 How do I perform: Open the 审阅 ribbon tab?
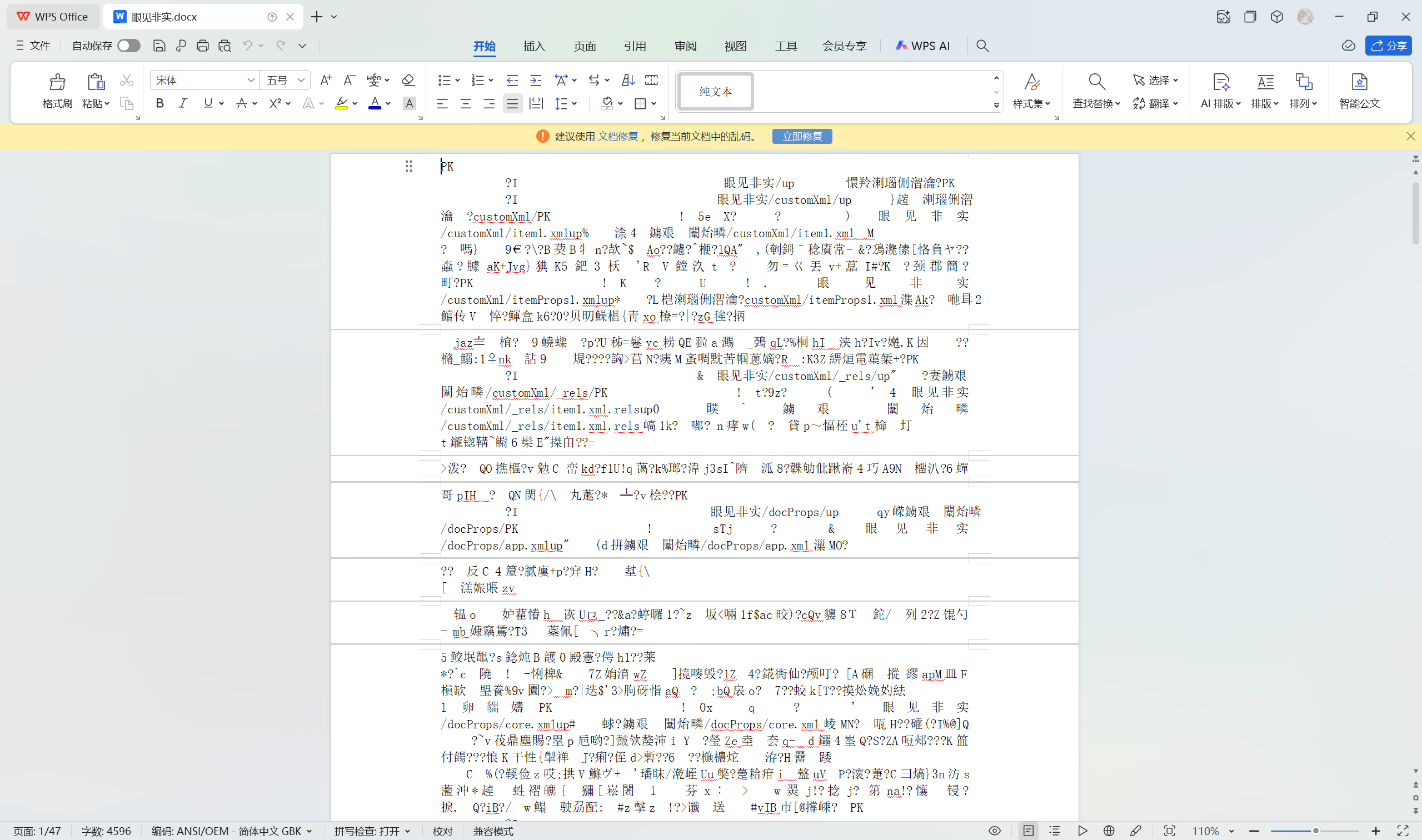(x=685, y=46)
